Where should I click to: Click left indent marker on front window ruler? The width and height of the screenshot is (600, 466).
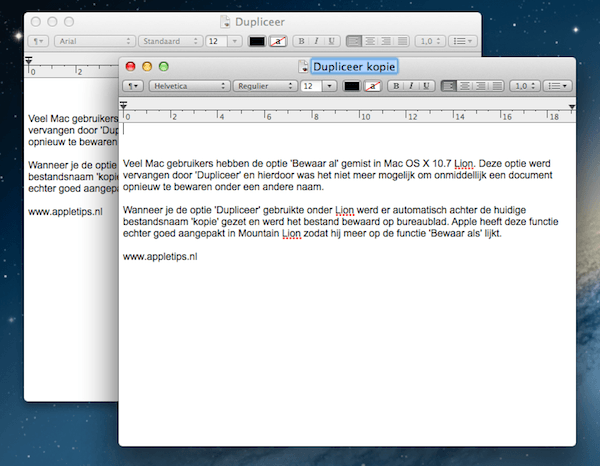[x=123, y=105]
